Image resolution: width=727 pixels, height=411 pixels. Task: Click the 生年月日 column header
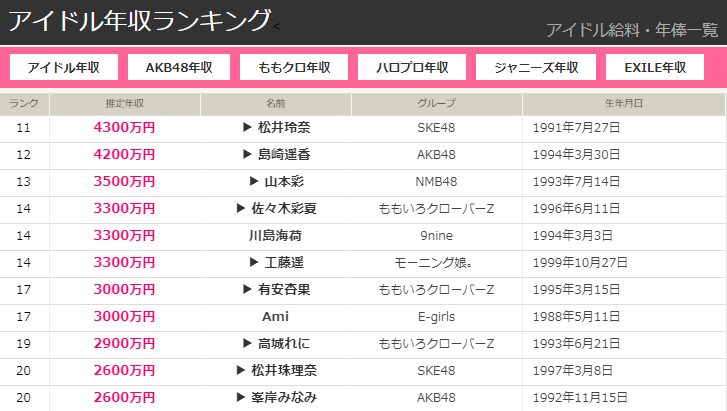pyautogui.click(x=624, y=103)
